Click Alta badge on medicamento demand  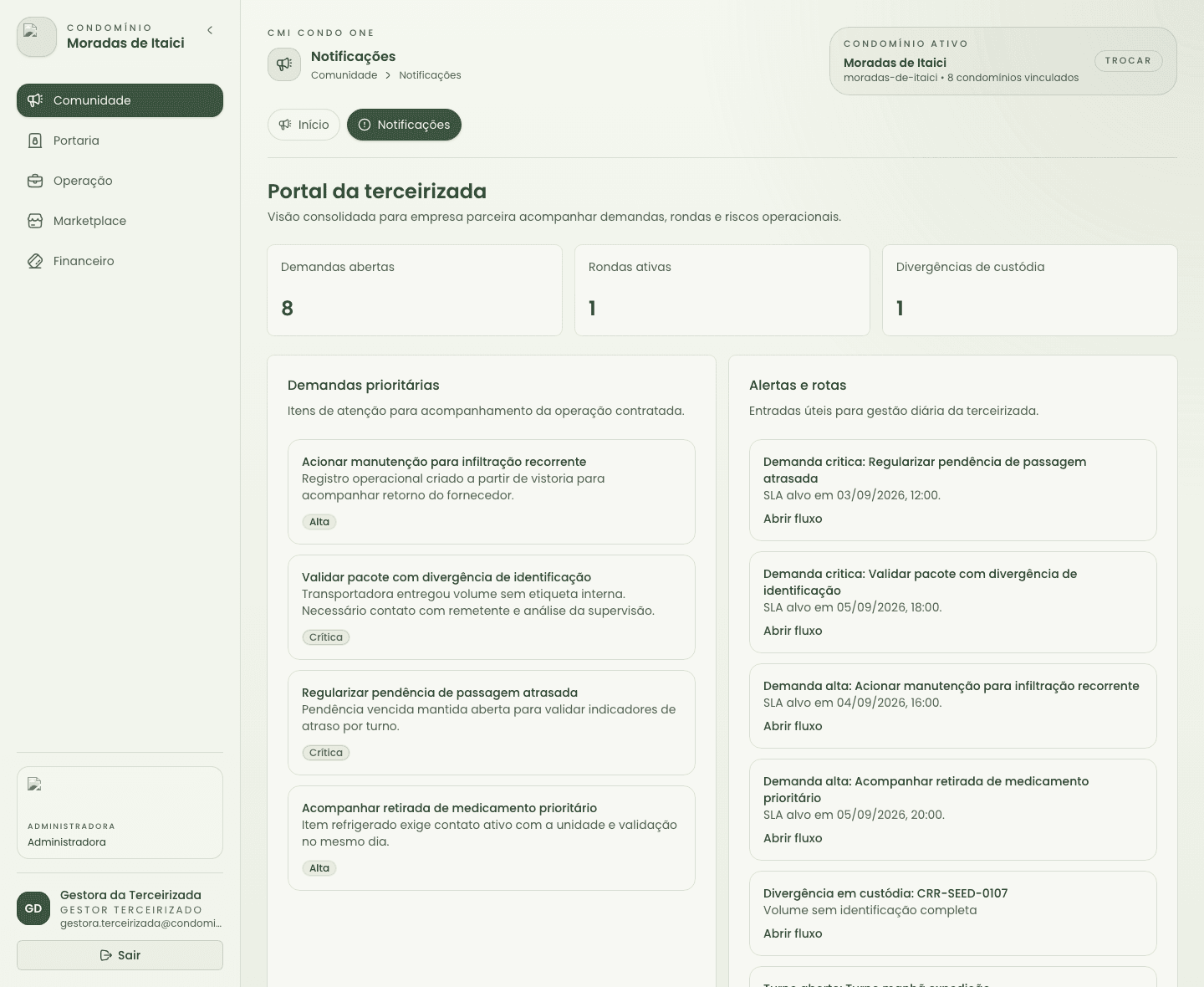[319, 868]
